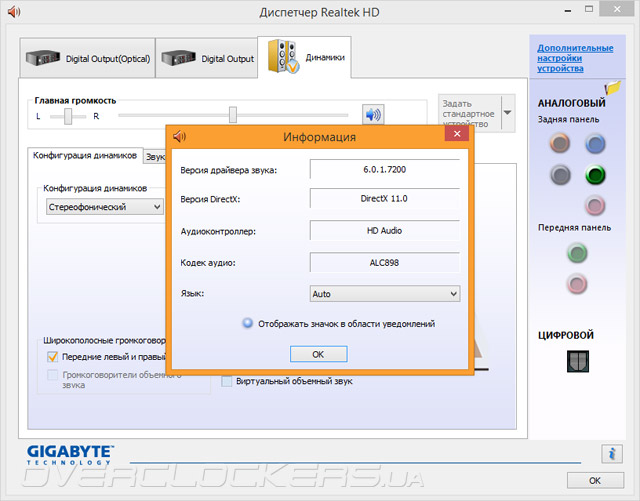Image resolution: width=640 pixels, height=501 pixels.
Task: Click the green front panel jack
Action: pyautogui.click(x=577, y=253)
